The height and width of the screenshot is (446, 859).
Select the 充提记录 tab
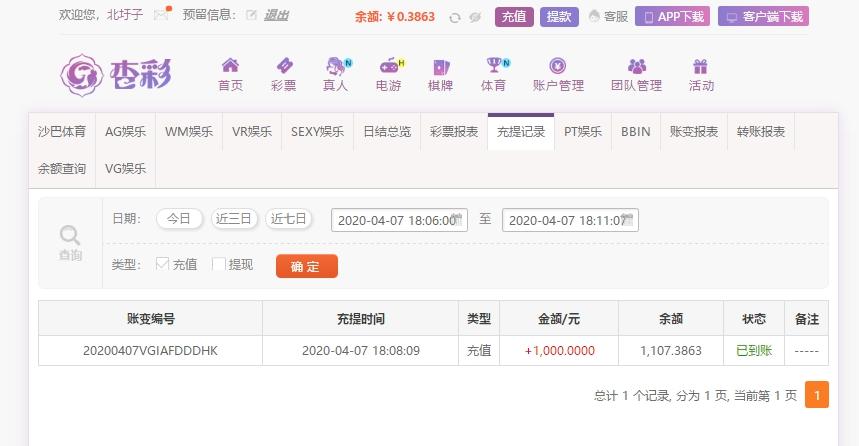coord(521,132)
